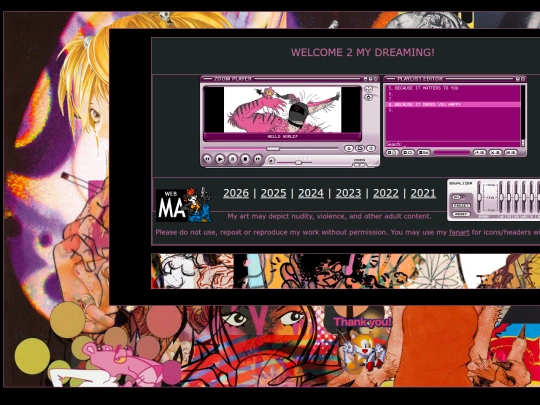Viewport: 540px width, 405px height.
Task: Stop playback with the square Stop button
Action: (245, 159)
